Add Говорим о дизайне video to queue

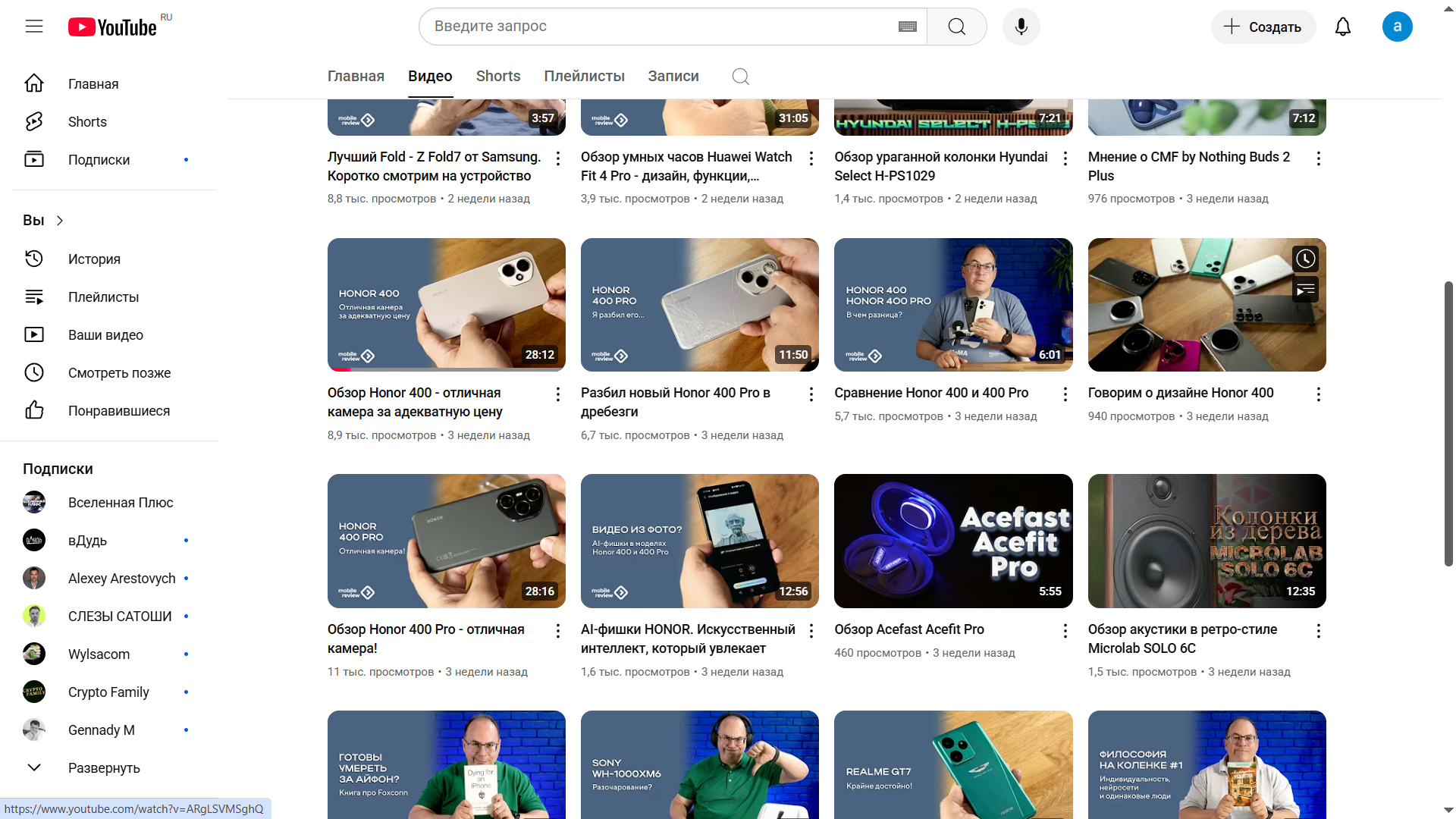[x=1305, y=290]
